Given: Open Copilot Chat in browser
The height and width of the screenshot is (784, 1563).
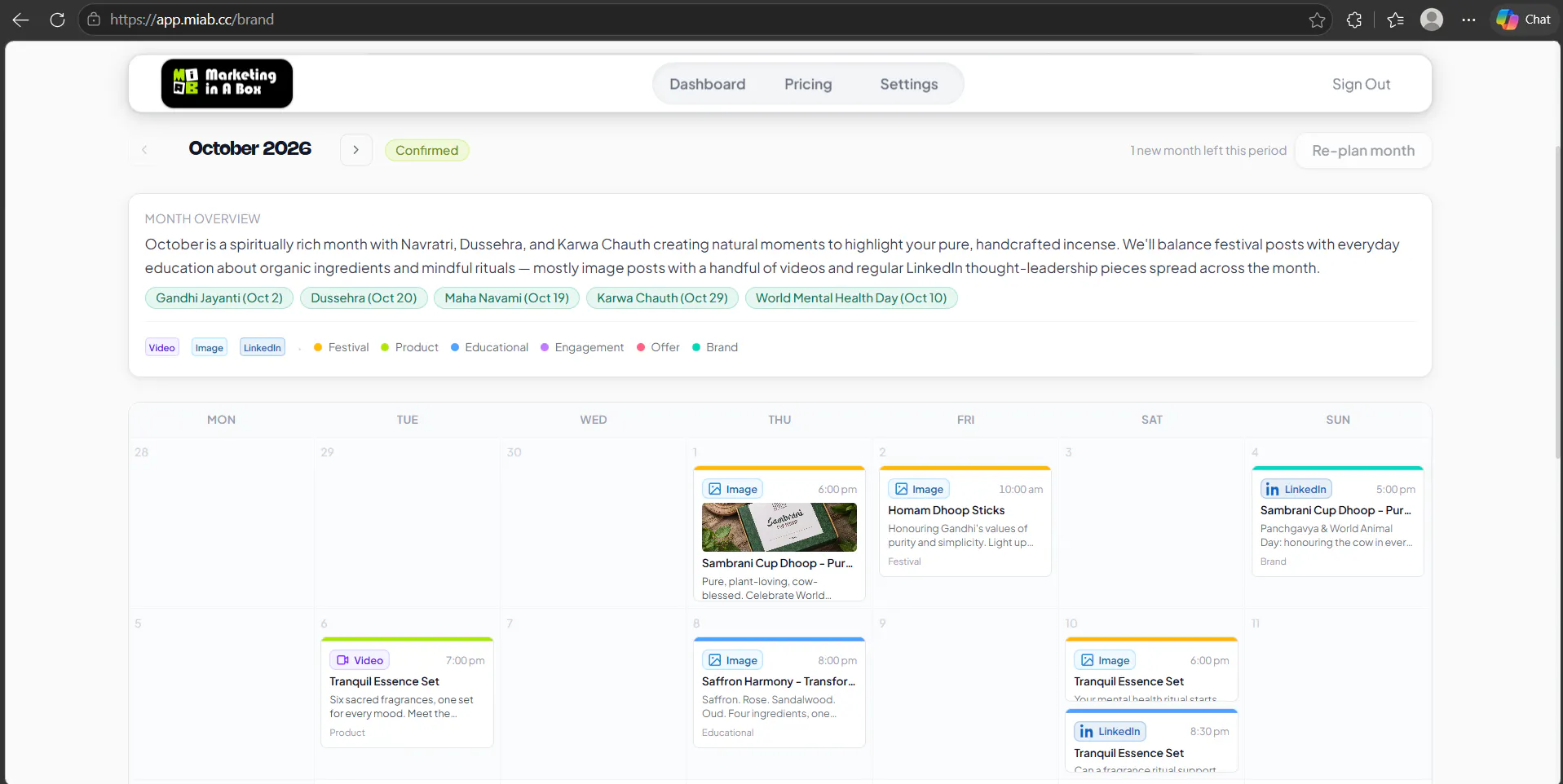Looking at the screenshot, I should pyautogui.click(x=1523, y=20).
